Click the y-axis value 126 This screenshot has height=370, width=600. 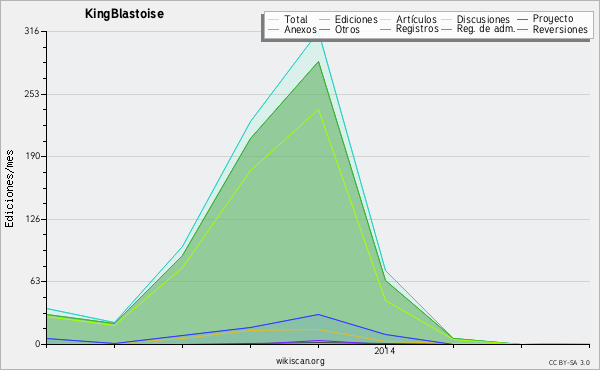point(32,219)
